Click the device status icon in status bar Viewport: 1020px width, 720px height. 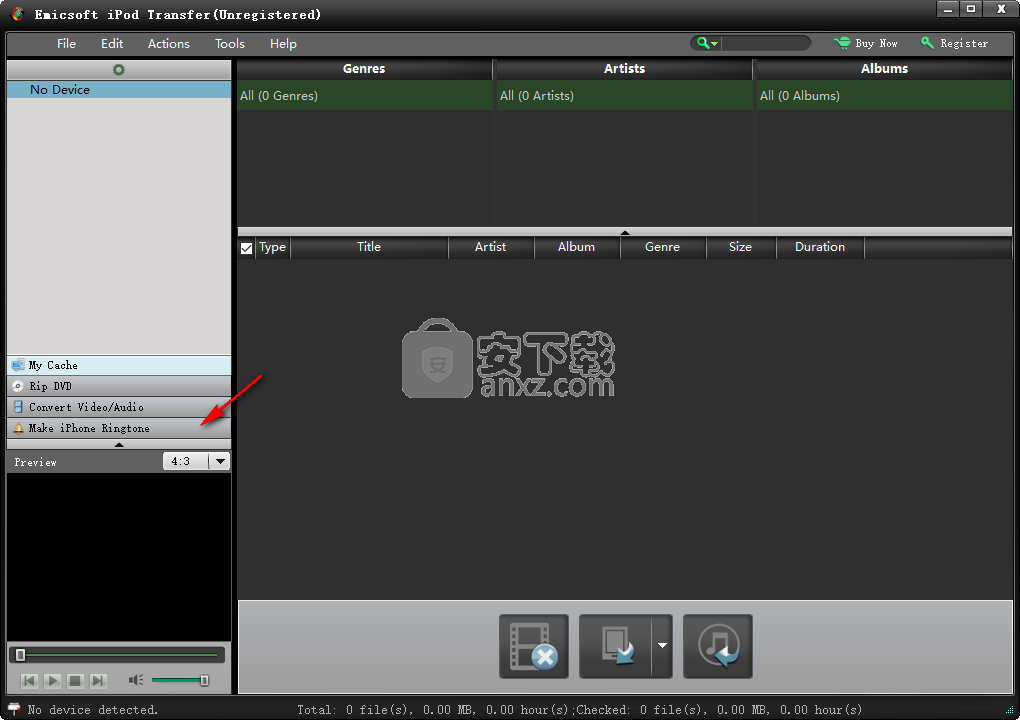pos(14,709)
